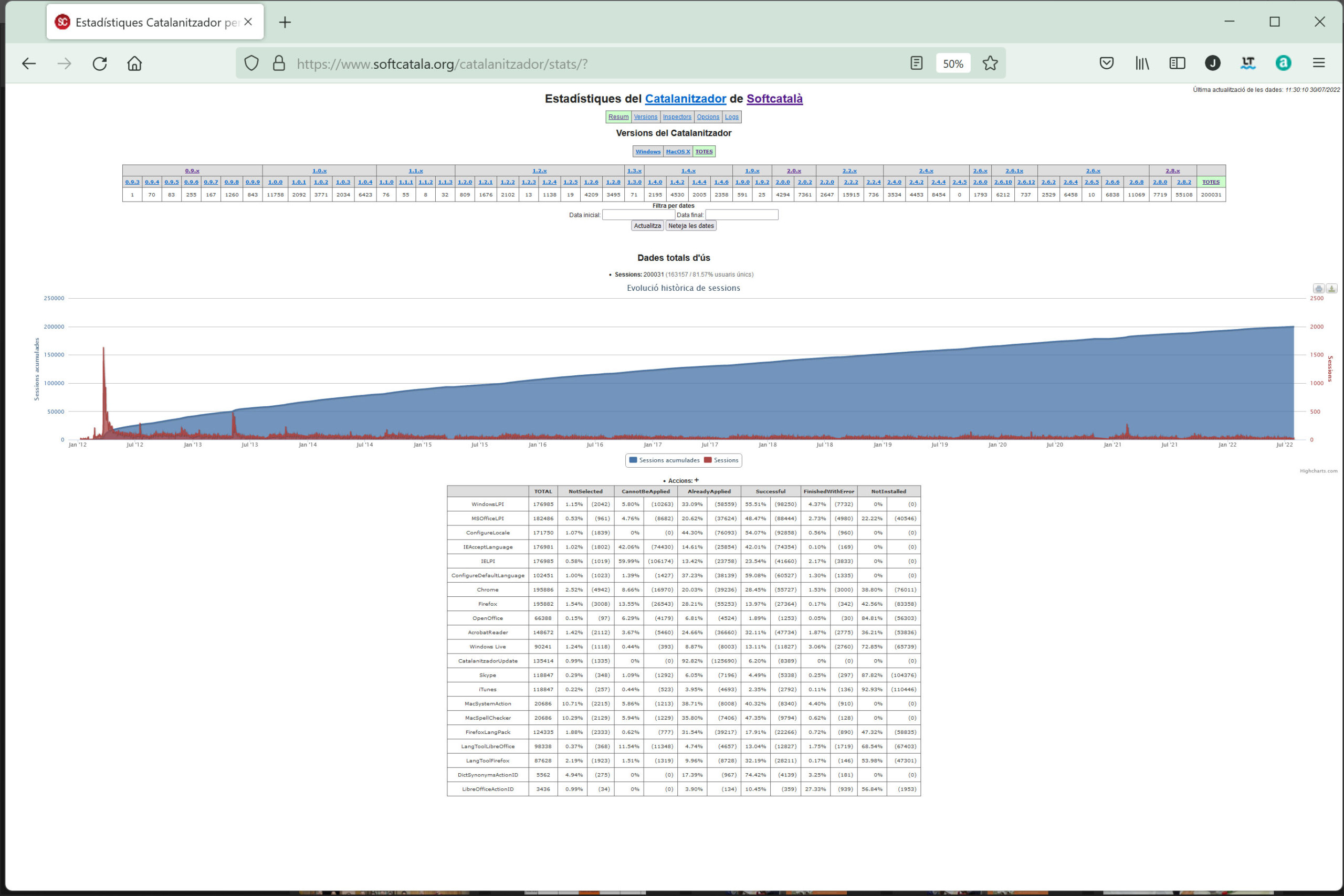Click the Firefox reader view icon
1344x896 pixels.
click(x=916, y=64)
